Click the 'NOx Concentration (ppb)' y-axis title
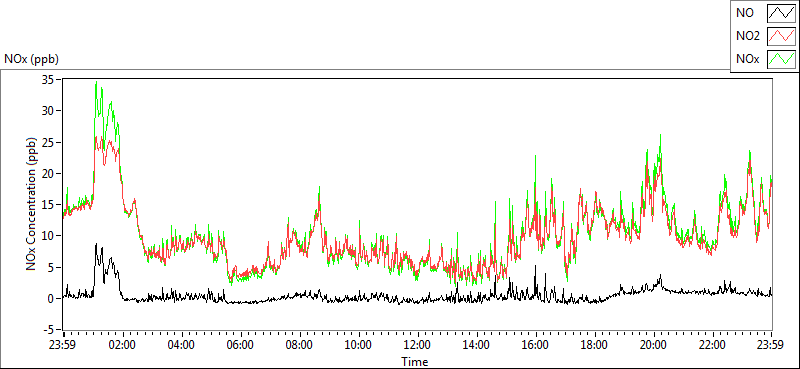Image resolution: width=800 pixels, height=369 pixels. [32, 204]
